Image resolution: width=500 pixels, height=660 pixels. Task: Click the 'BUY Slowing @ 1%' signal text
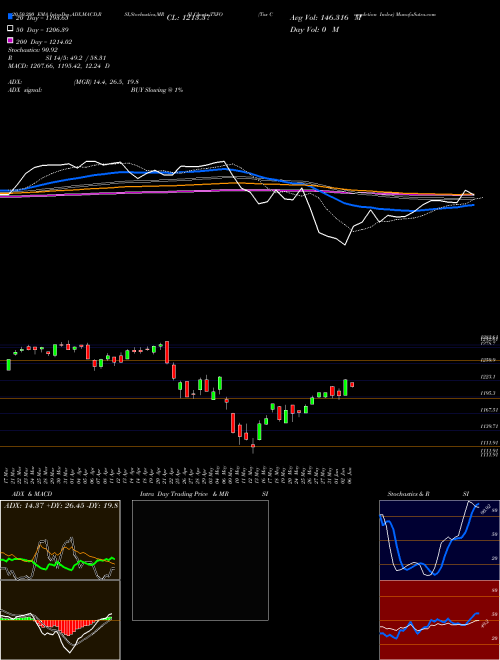click(157, 90)
